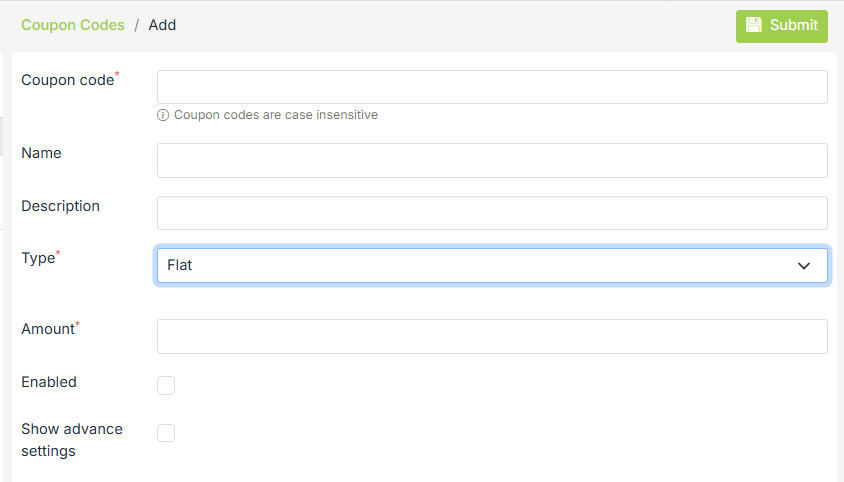Click into the Name text field

point(492,160)
